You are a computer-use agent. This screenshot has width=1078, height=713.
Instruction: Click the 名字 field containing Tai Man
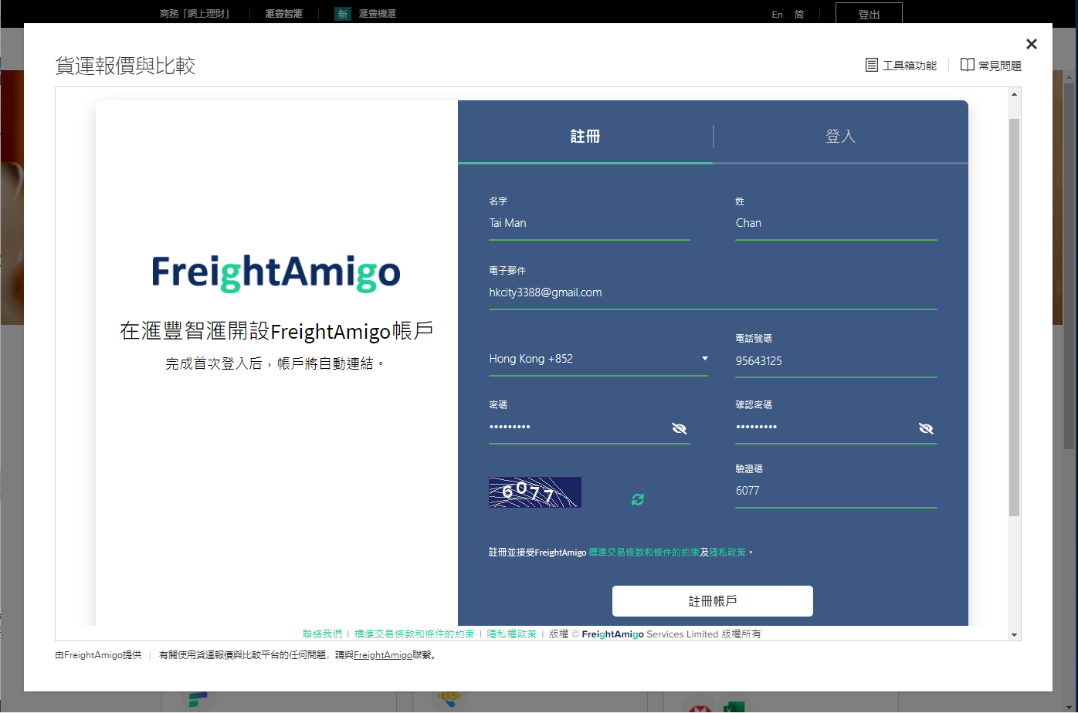tap(589, 223)
